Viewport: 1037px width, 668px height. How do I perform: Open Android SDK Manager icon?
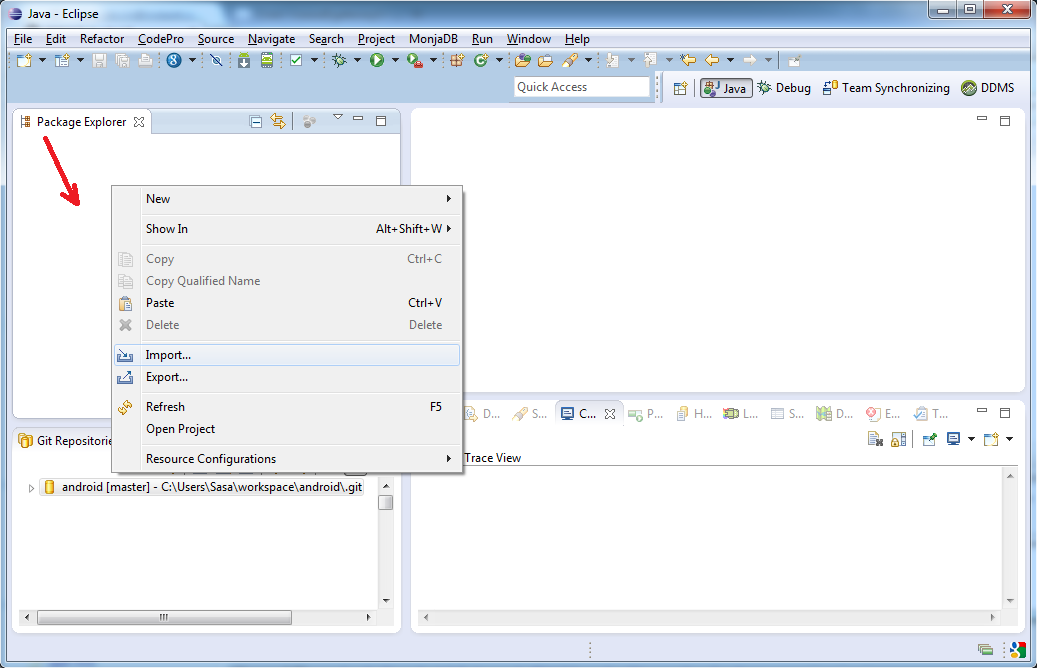(x=244, y=61)
